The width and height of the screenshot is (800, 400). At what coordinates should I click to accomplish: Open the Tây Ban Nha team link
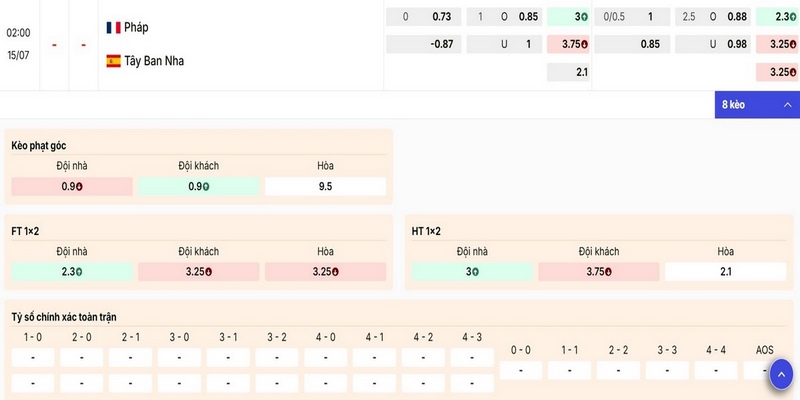click(x=154, y=61)
